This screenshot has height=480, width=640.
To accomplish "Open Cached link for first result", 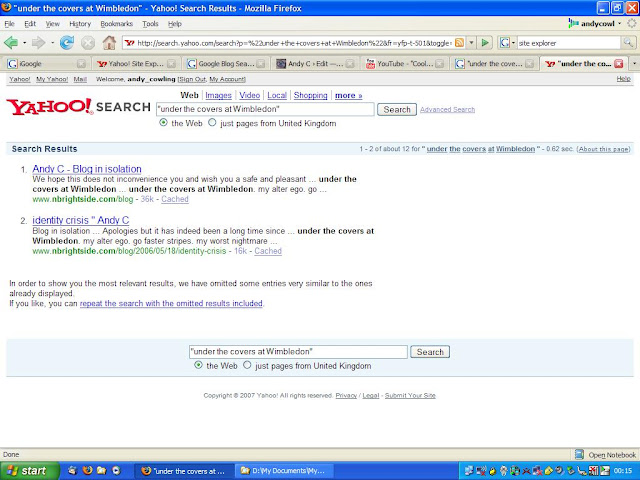I will click(x=175, y=199).
